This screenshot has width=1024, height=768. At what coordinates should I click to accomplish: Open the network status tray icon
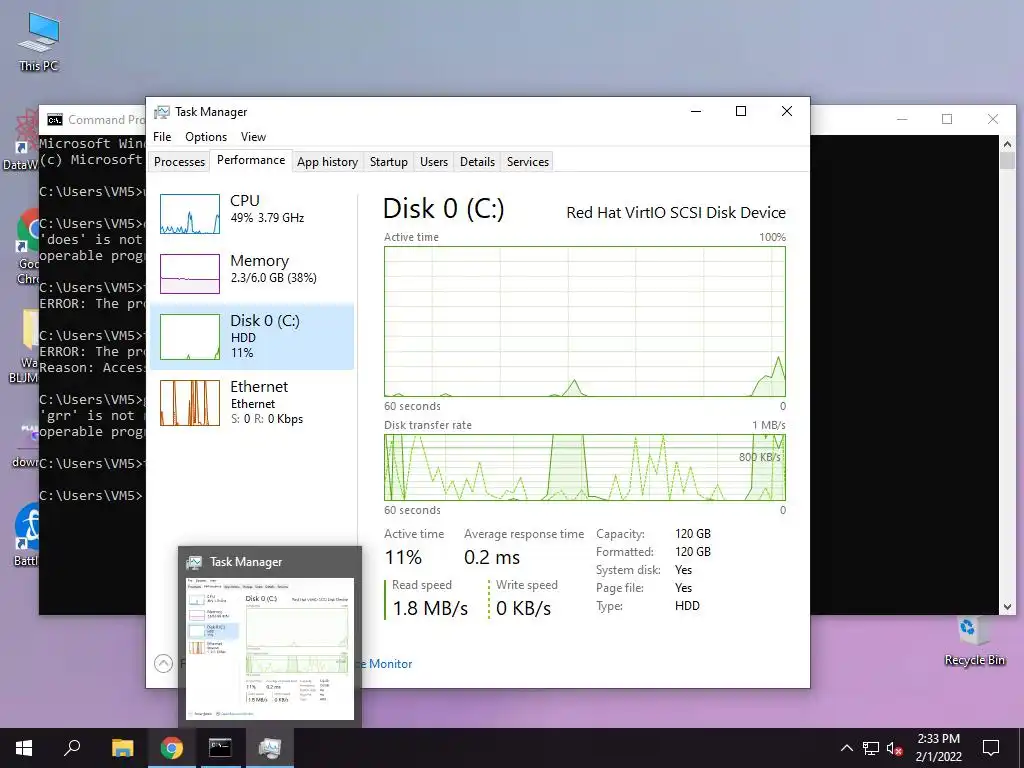click(x=871, y=748)
